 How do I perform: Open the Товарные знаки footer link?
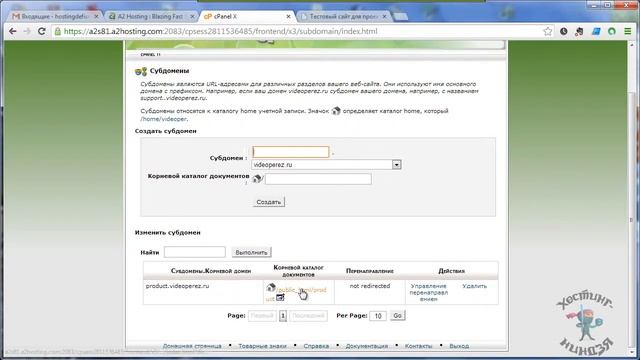(x=262, y=346)
